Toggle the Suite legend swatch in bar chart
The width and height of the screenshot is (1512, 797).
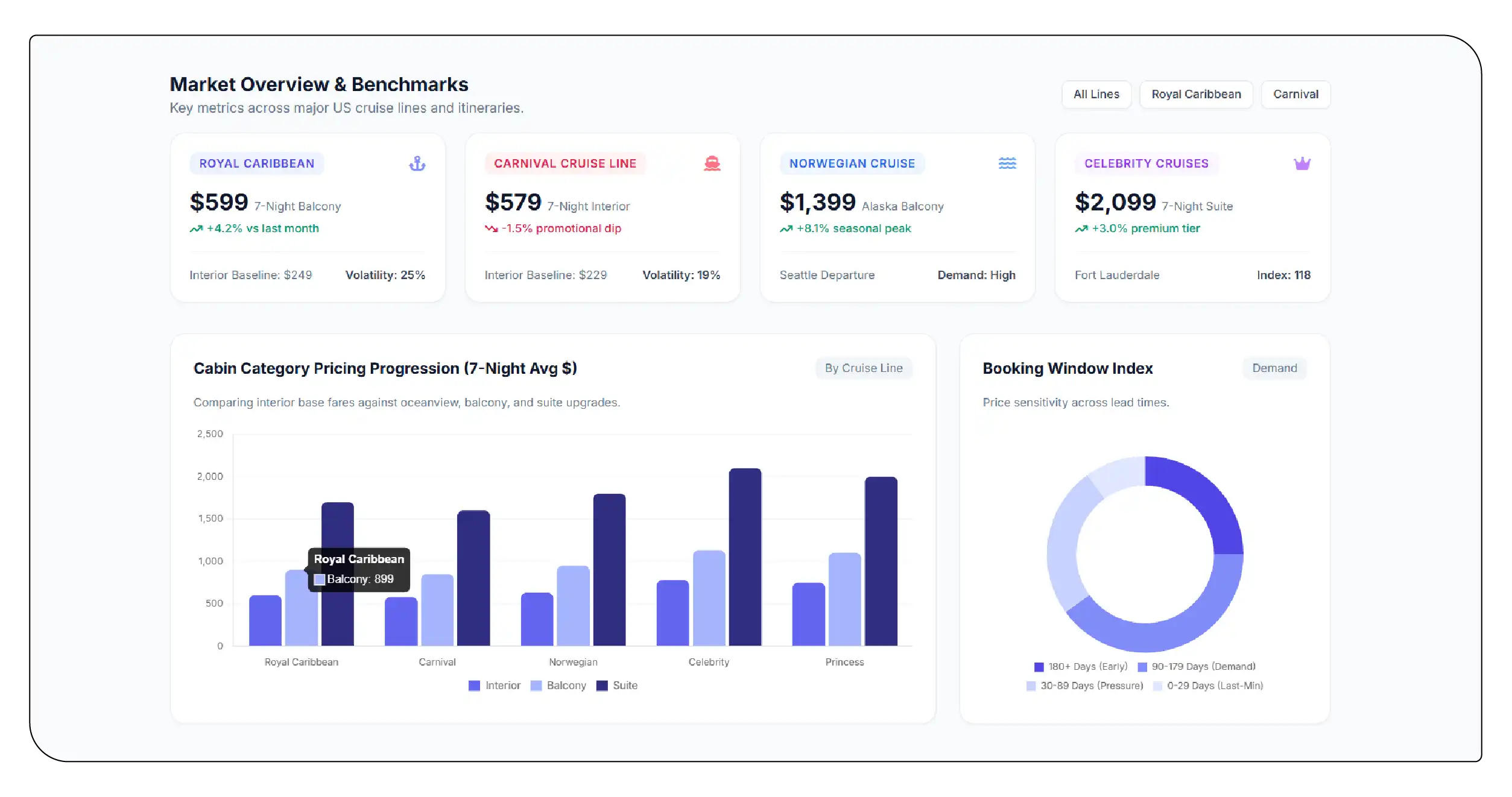602,685
